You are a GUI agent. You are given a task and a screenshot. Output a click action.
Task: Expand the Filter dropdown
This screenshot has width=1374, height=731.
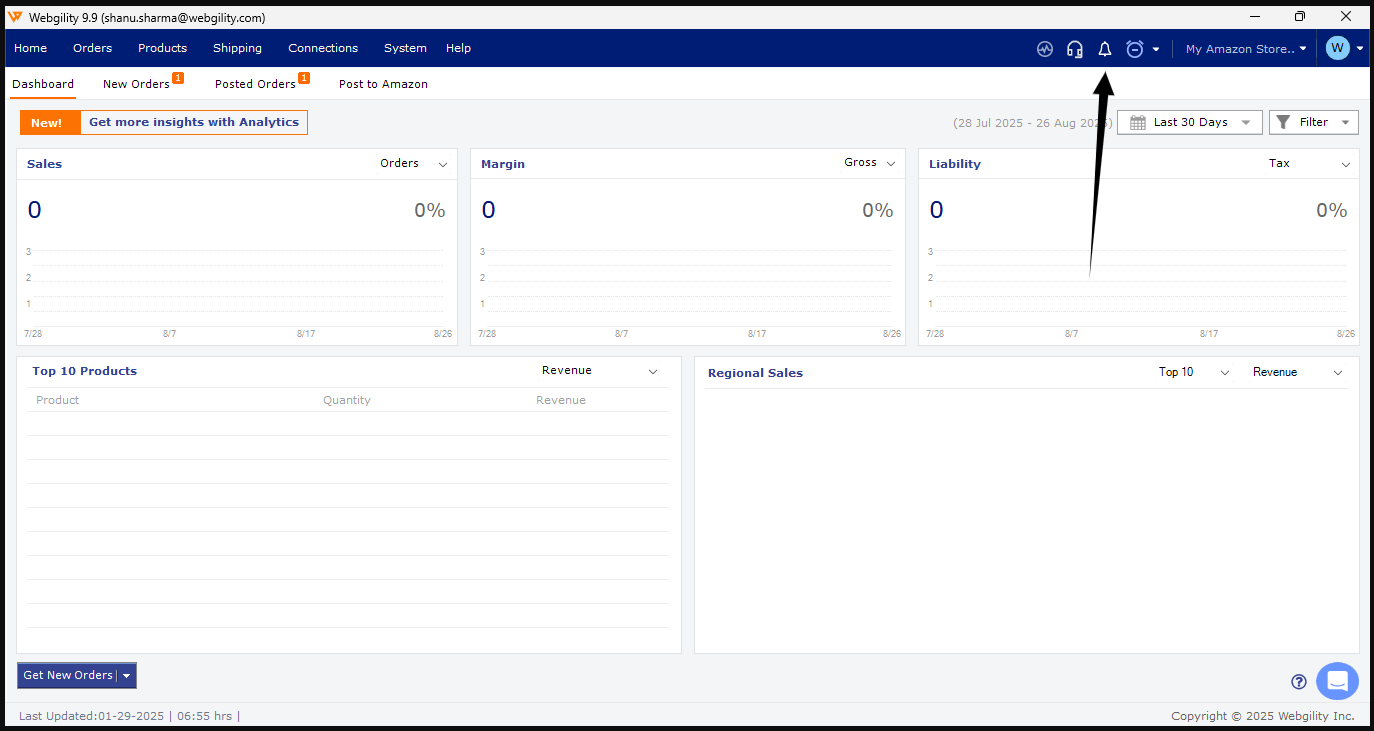(x=1314, y=123)
